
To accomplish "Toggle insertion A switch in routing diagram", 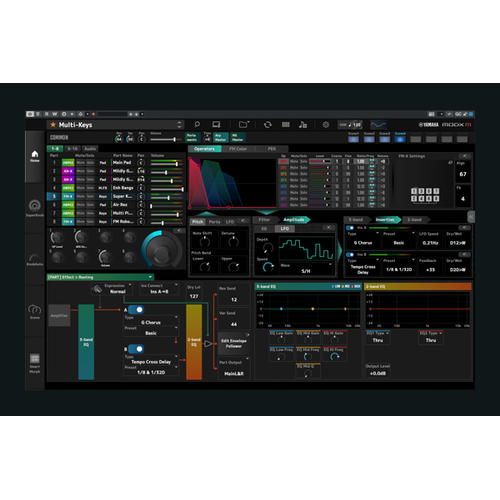I will tap(136, 310).
